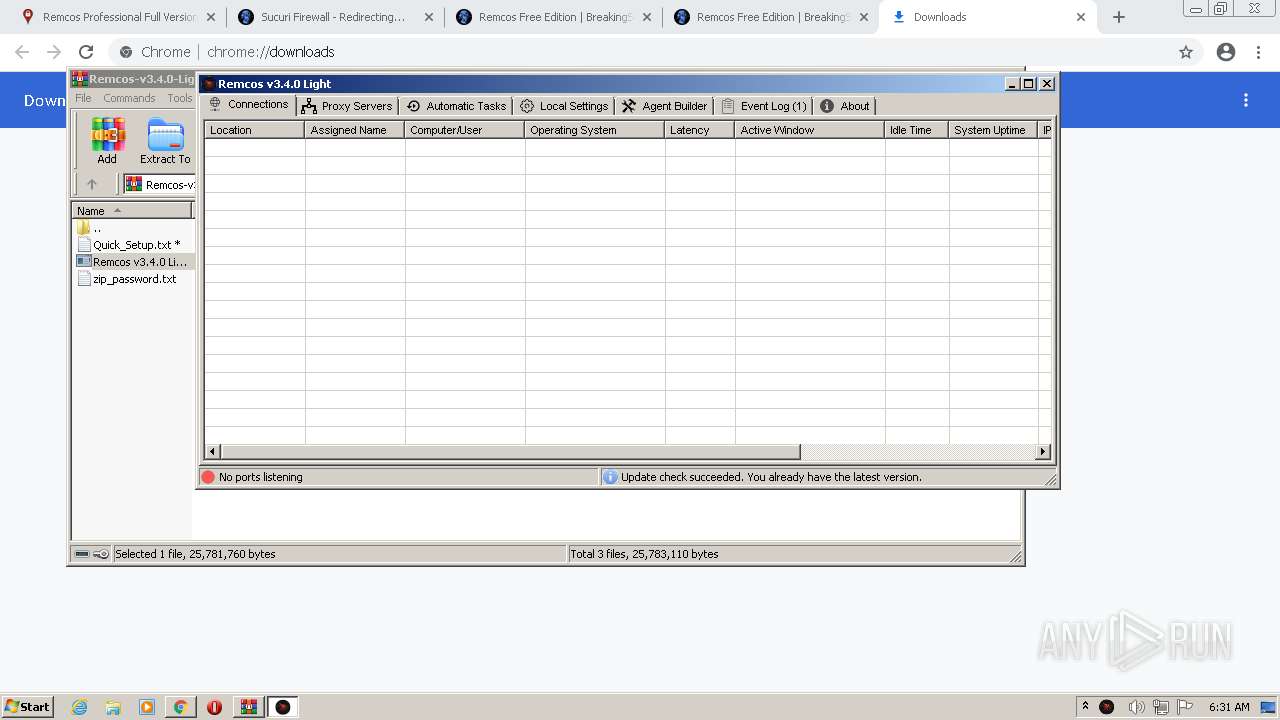Click the network tray icon
Viewport: 1280px width, 720px height.
click(1161, 707)
